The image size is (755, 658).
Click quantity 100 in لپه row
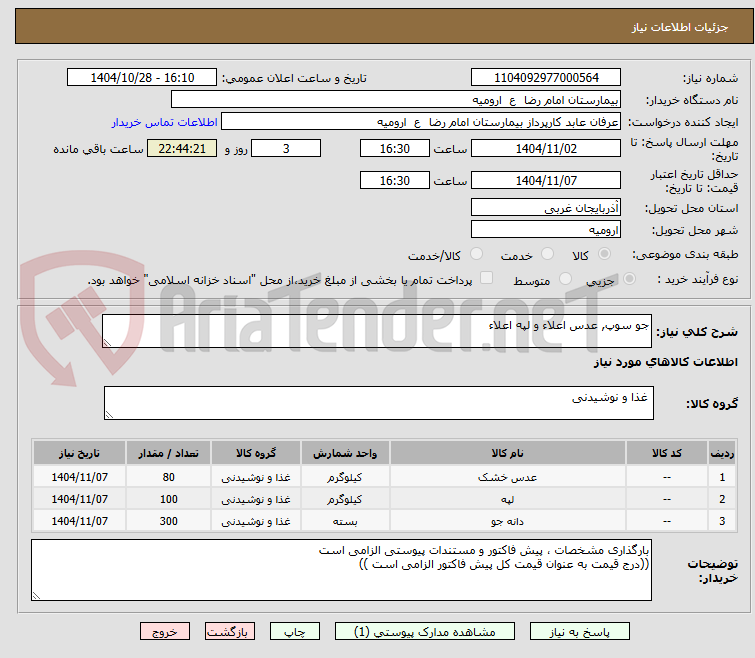169,499
